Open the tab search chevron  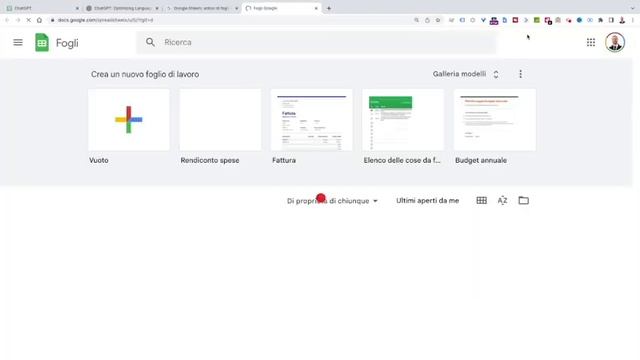click(x=633, y=8)
